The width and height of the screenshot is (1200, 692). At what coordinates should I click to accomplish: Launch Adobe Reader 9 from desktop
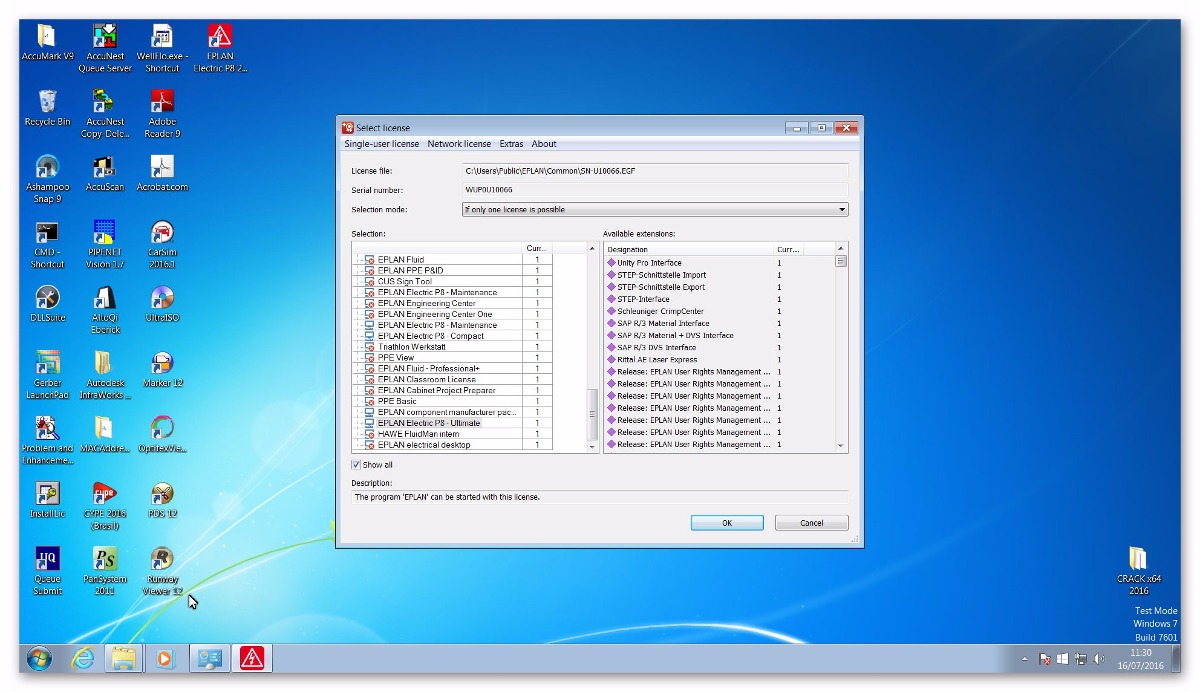pyautogui.click(x=162, y=113)
